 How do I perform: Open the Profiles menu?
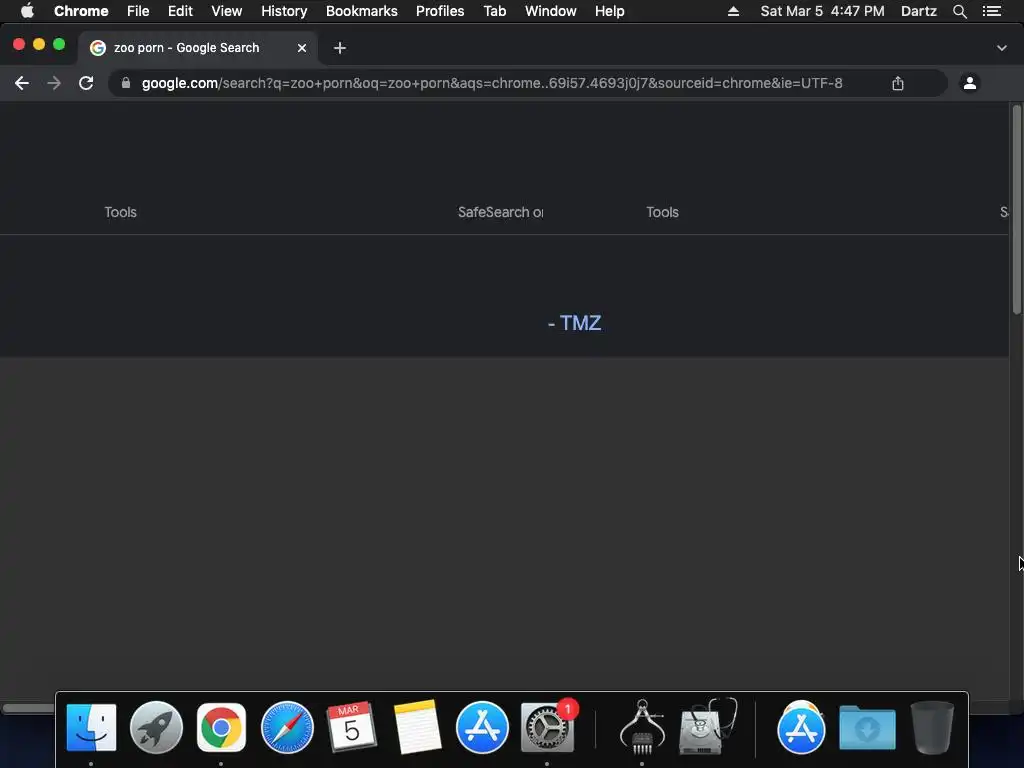[440, 11]
